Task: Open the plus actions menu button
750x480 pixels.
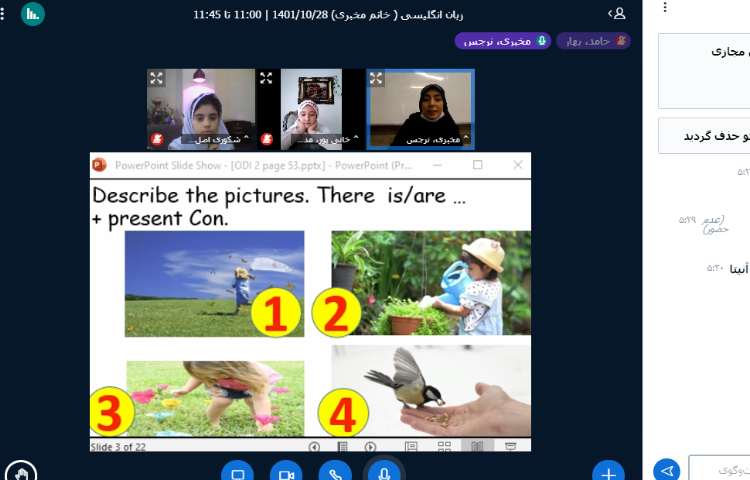Action: [x=608, y=473]
